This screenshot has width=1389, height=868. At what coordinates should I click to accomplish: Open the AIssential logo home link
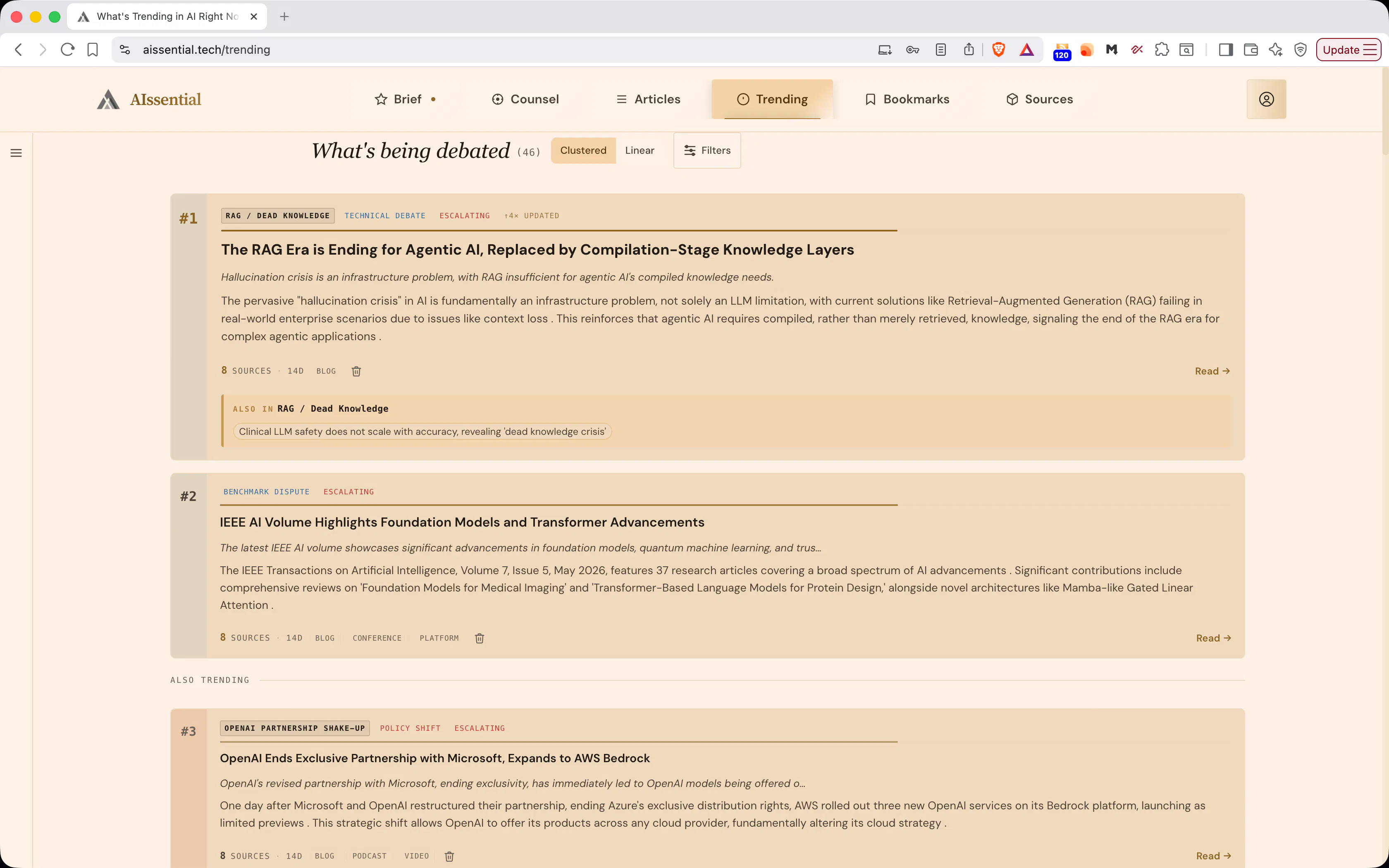click(x=149, y=99)
